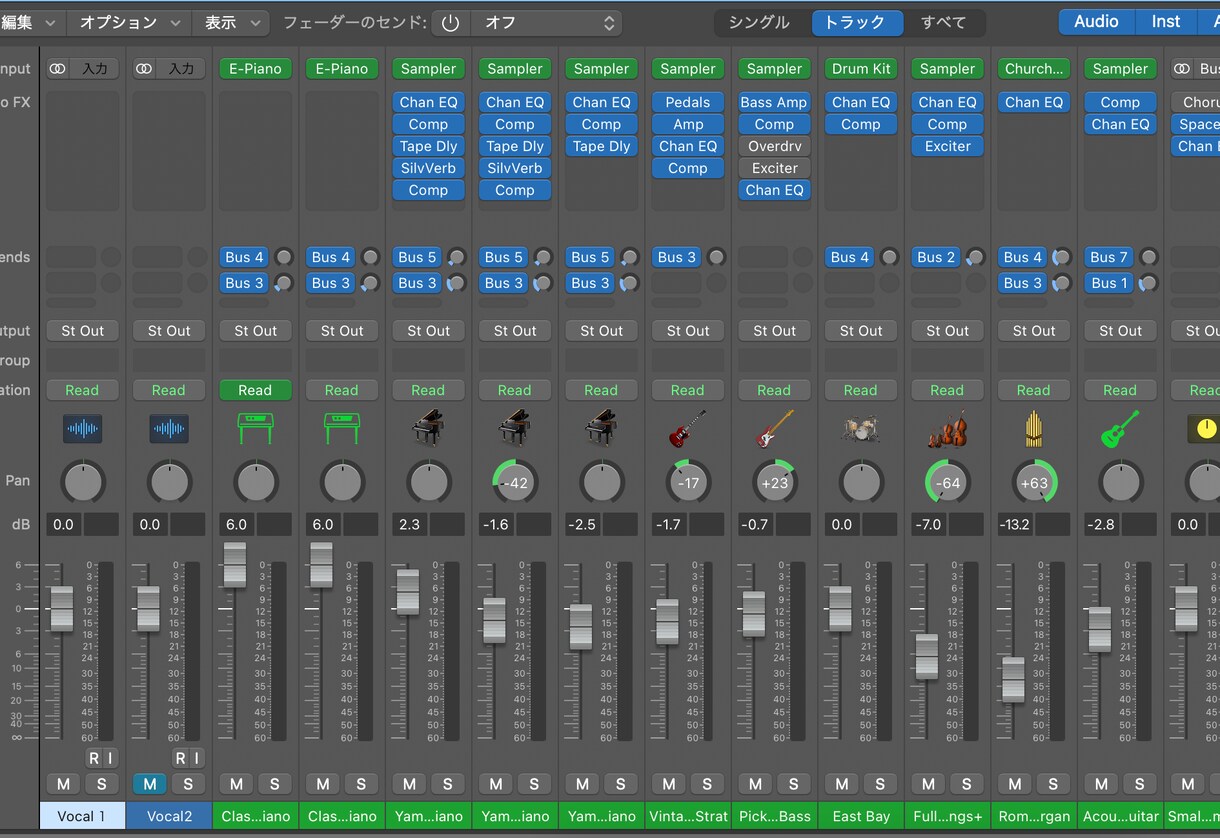Screen dimensions: 1220x838
Task: Open the オプション dropdown menu
Action: click(130, 22)
